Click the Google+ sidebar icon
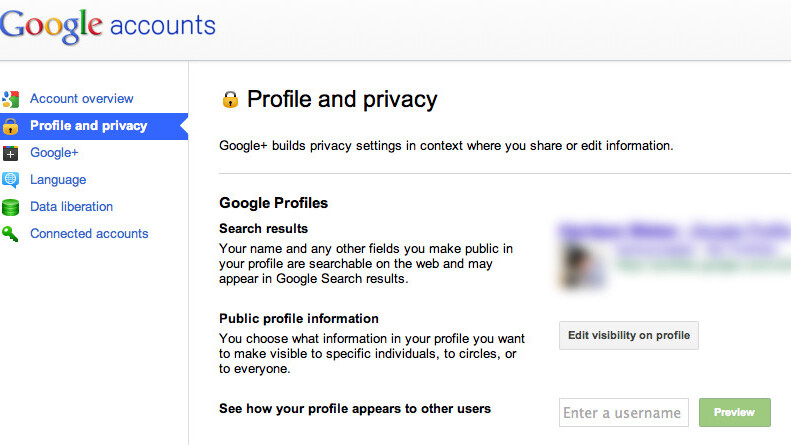Viewport: 791px width, 445px height. [x=11, y=153]
